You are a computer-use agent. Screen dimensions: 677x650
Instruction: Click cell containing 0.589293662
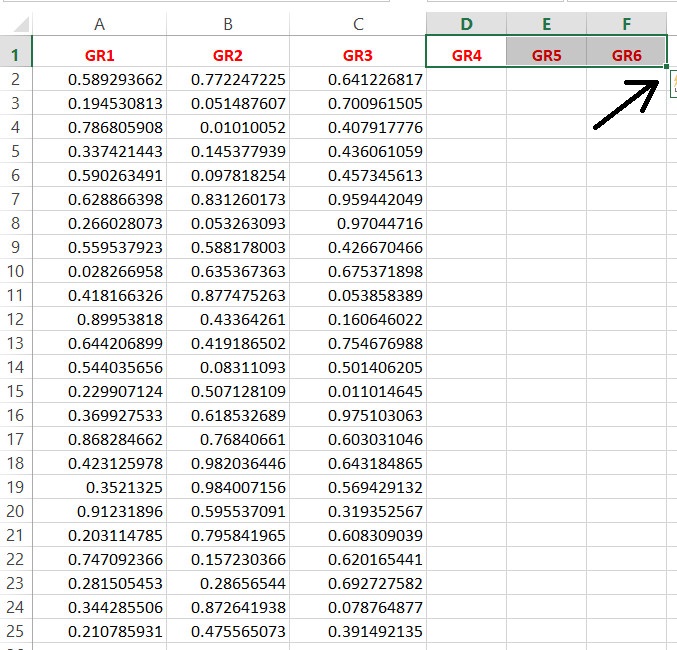pyautogui.click(x=99, y=79)
